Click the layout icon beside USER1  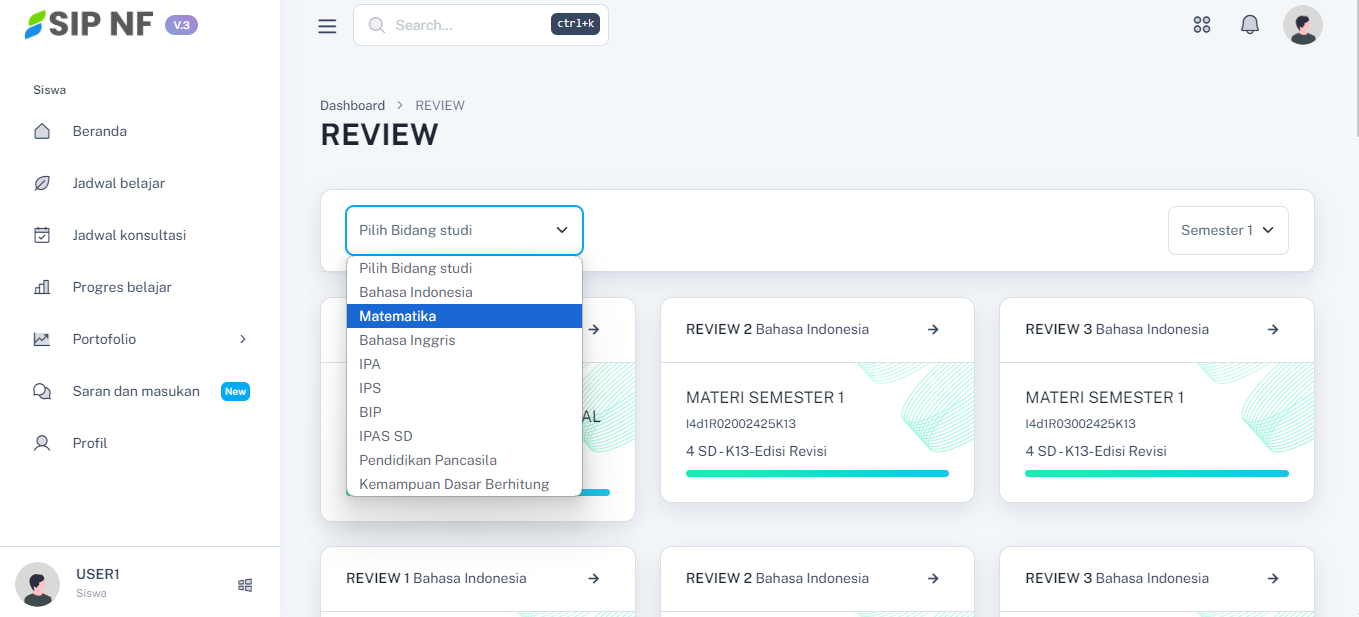pos(245,585)
